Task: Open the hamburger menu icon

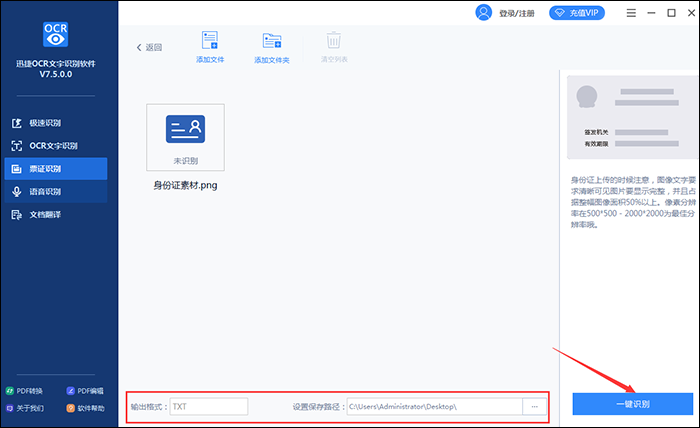Action: coord(631,13)
